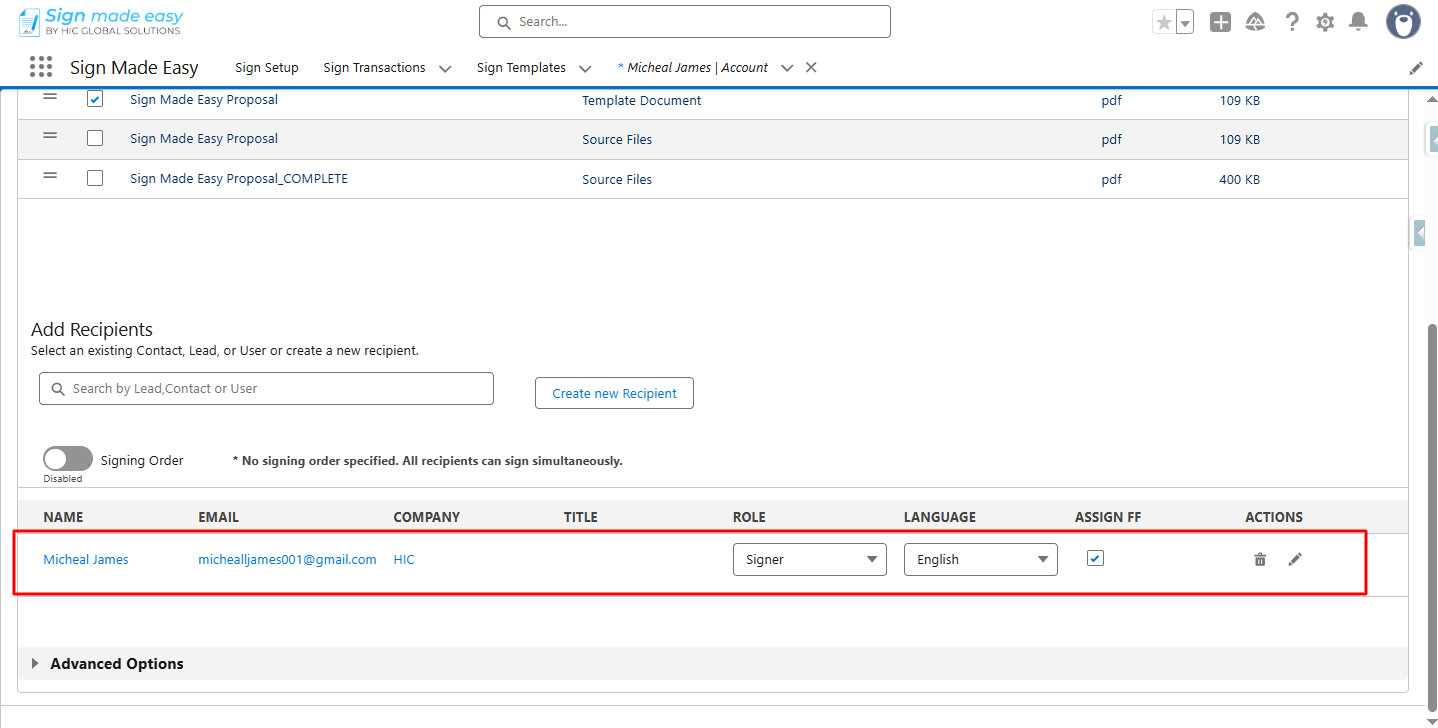Viewport: 1438px width, 728px height.
Task: Open the Sign Templates tab
Action: coord(521,68)
